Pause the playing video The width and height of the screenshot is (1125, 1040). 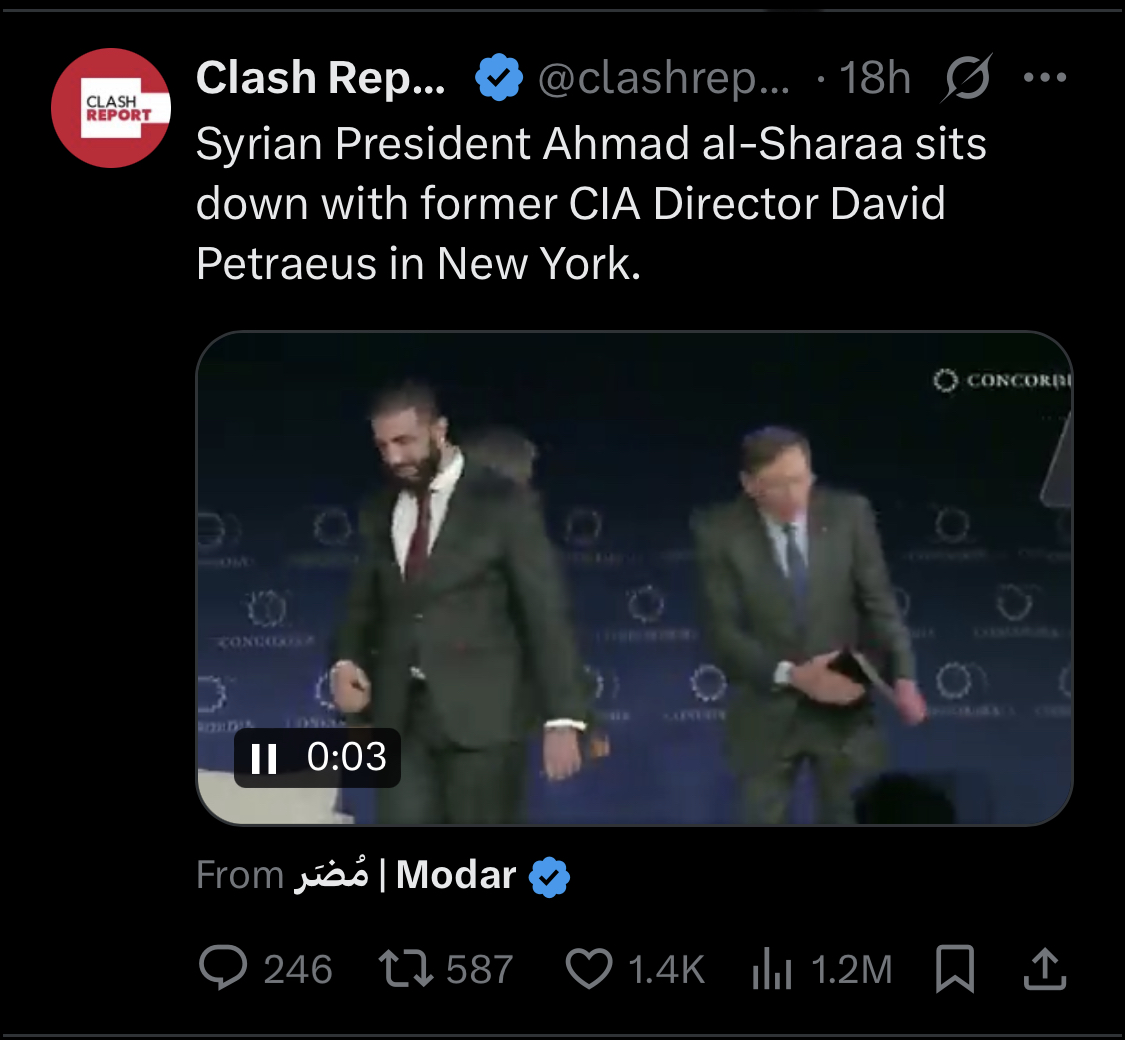click(264, 758)
